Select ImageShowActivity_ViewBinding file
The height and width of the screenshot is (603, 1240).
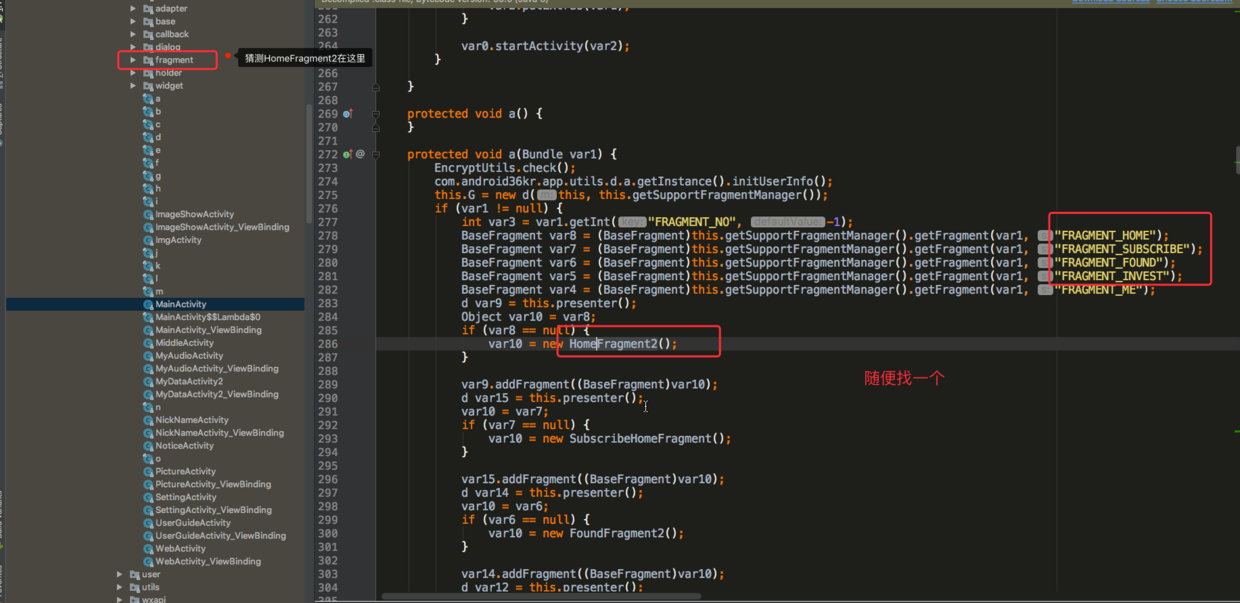click(222, 227)
